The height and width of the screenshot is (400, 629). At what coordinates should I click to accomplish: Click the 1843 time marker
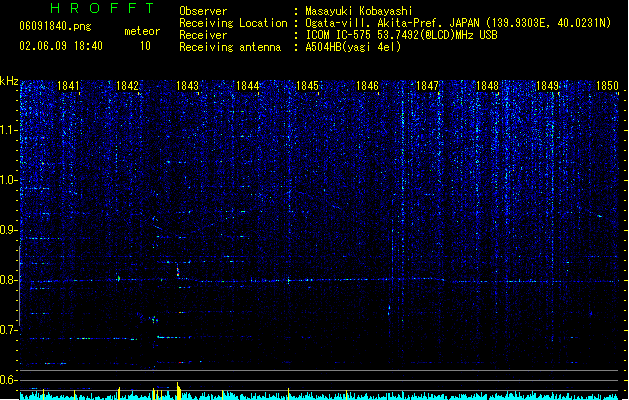(x=187, y=86)
